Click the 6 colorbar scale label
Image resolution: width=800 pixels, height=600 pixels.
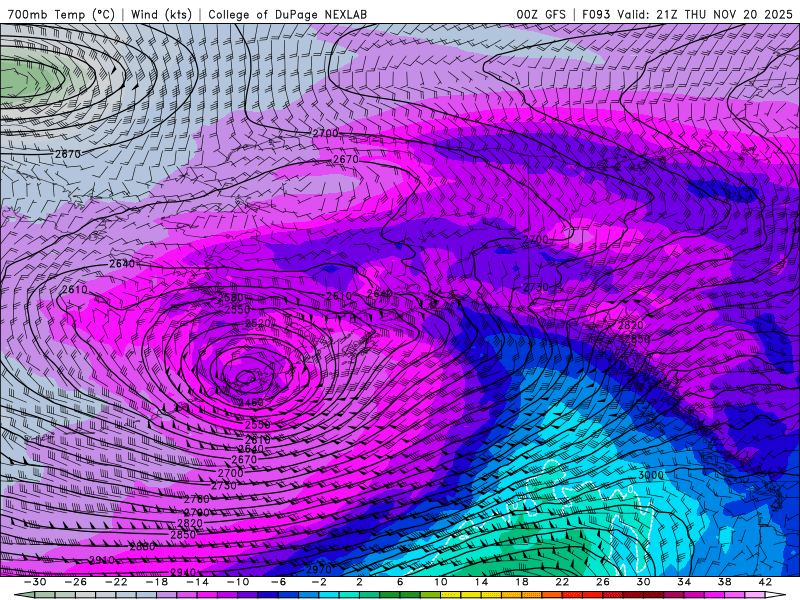pos(400,582)
